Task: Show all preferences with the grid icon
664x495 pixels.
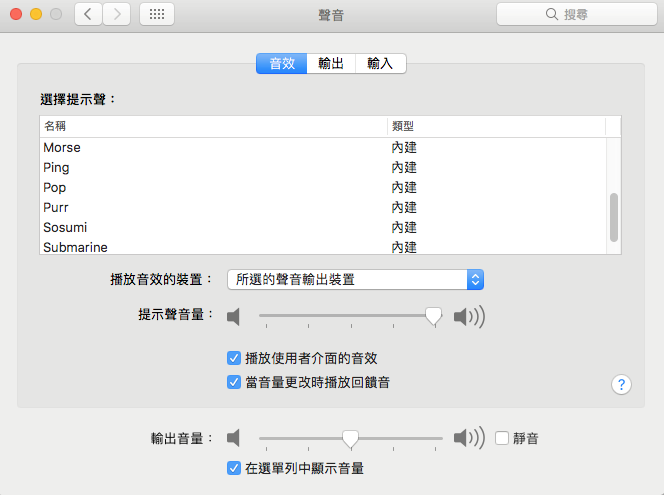Action: pyautogui.click(x=157, y=14)
